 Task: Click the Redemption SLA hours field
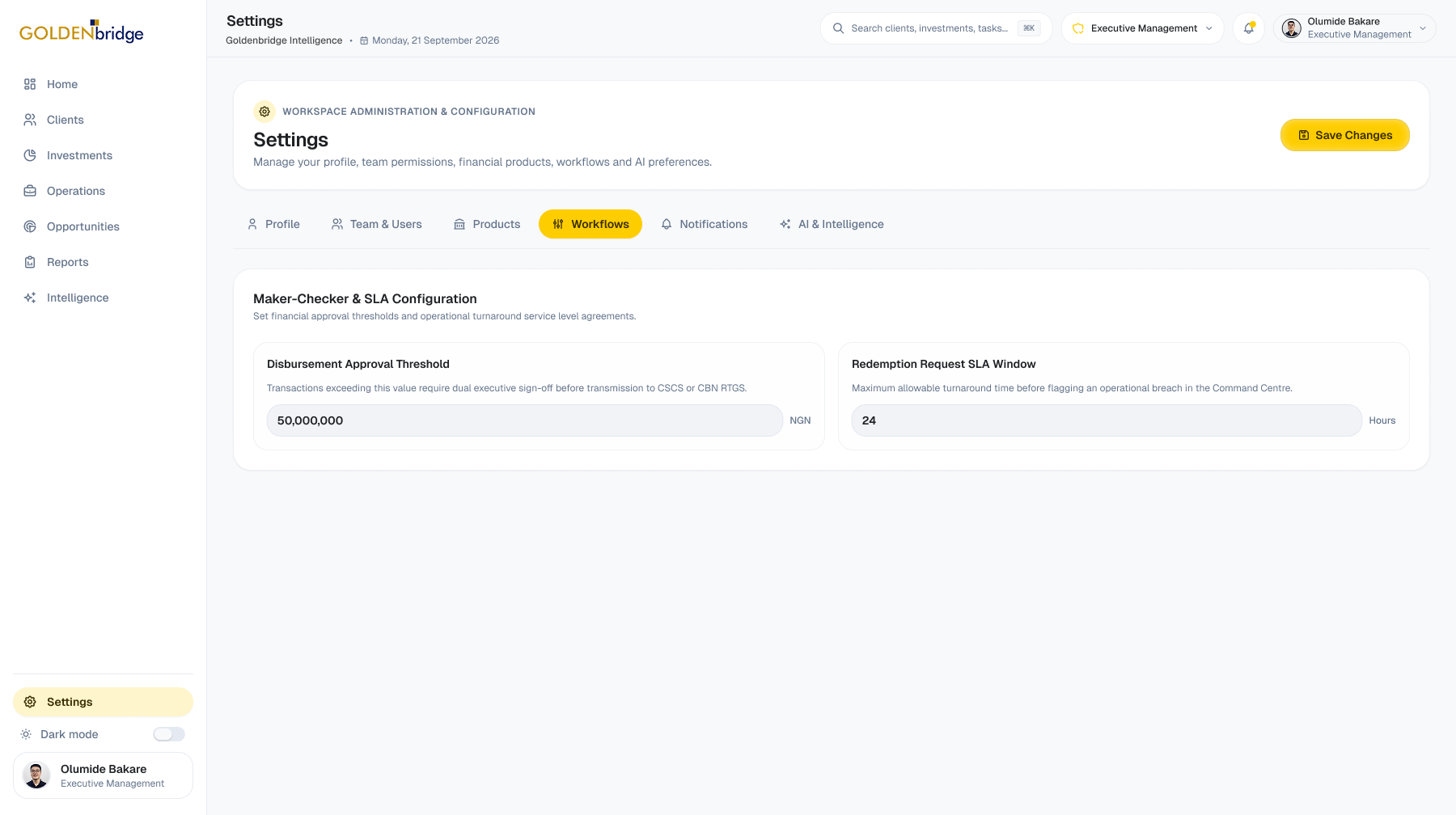pos(1107,420)
